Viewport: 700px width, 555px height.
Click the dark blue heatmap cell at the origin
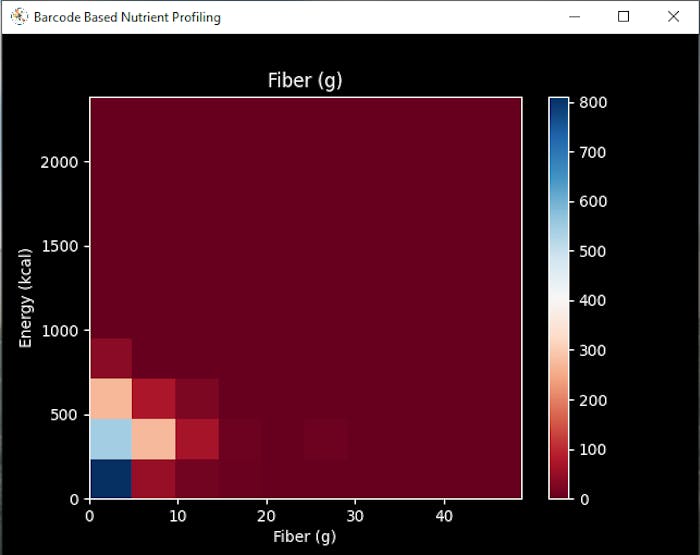(111, 479)
